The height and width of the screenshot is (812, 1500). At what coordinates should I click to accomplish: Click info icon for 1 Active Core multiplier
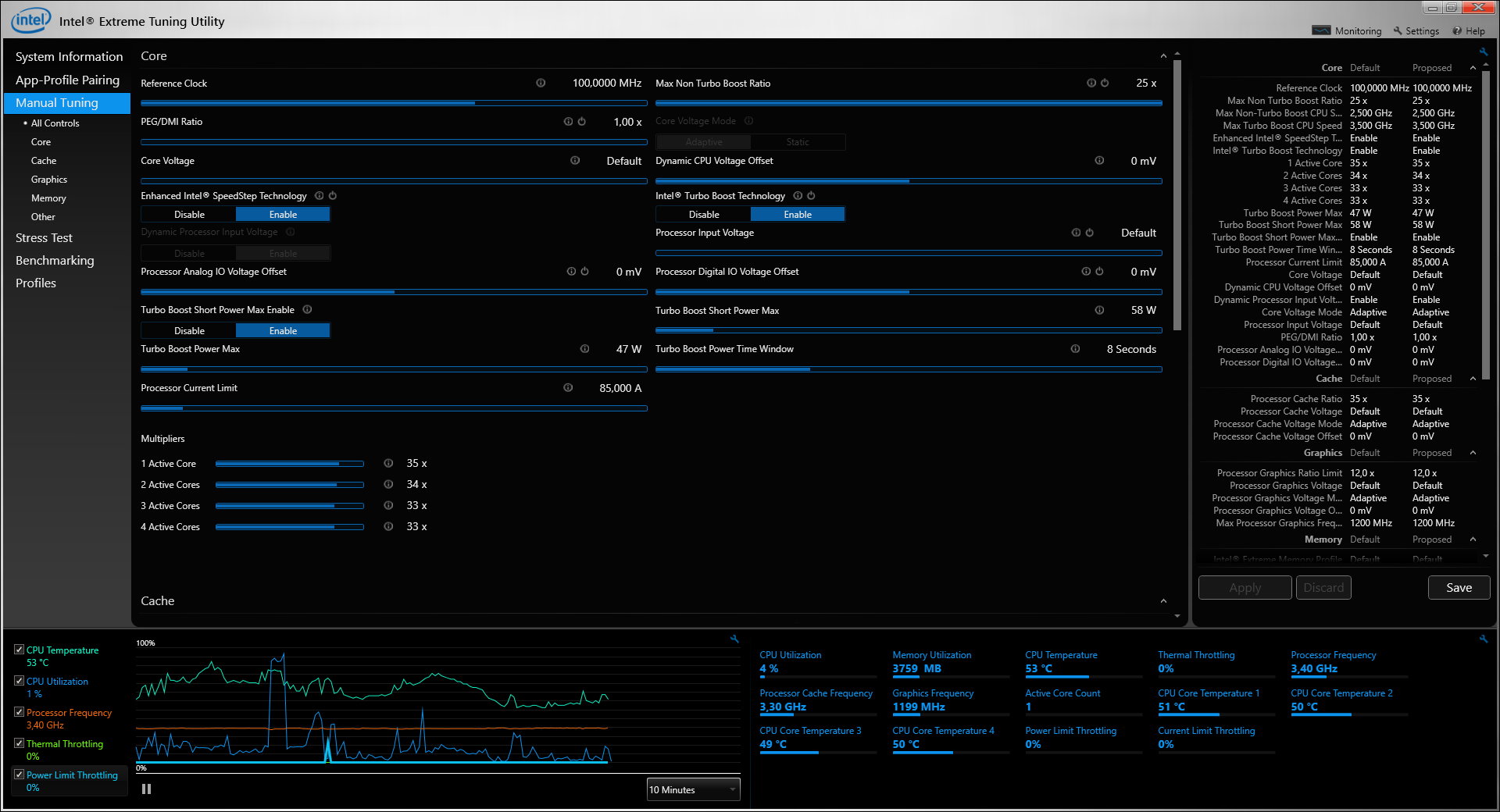pyautogui.click(x=388, y=464)
